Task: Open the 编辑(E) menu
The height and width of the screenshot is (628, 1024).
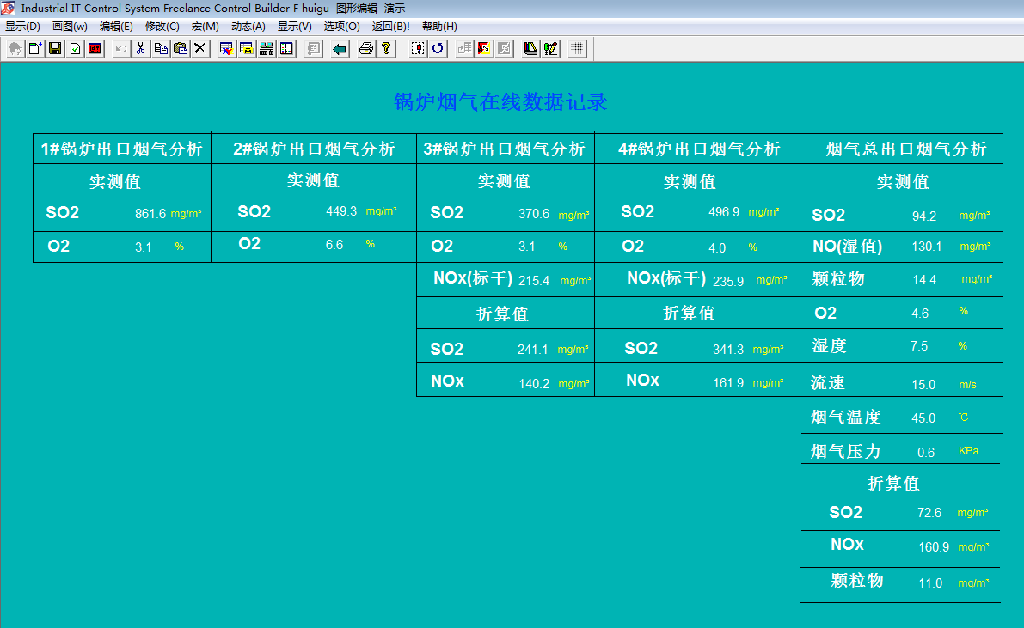Action: click(x=116, y=26)
